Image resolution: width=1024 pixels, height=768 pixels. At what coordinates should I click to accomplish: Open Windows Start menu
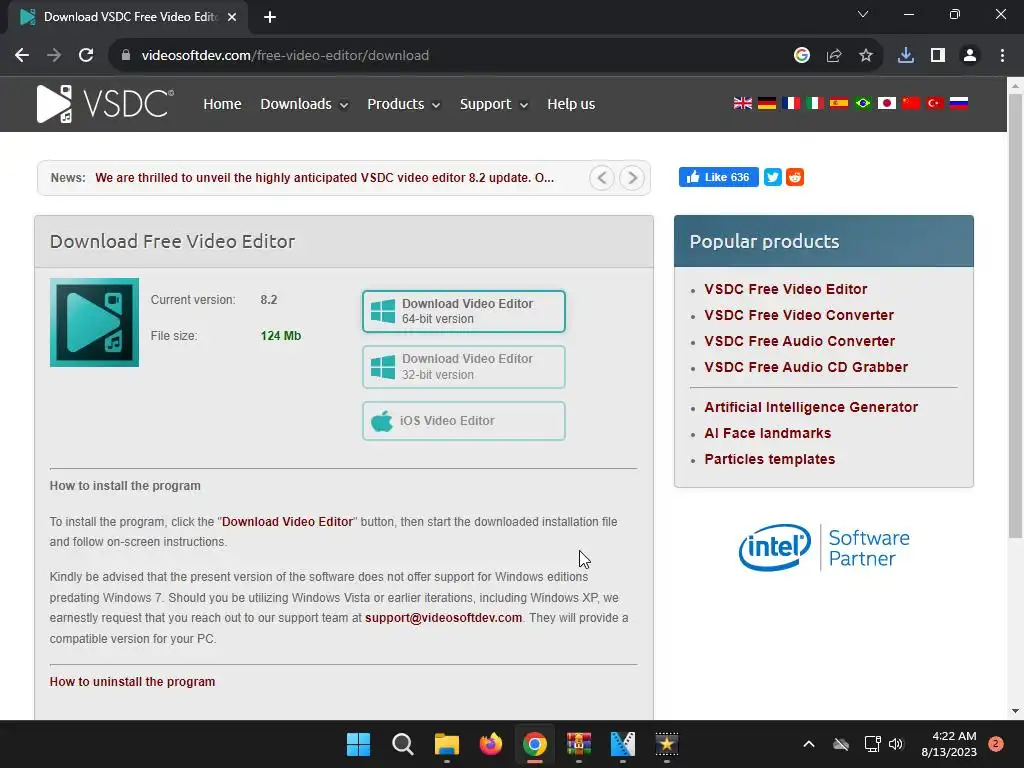pyautogui.click(x=359, y=744)
